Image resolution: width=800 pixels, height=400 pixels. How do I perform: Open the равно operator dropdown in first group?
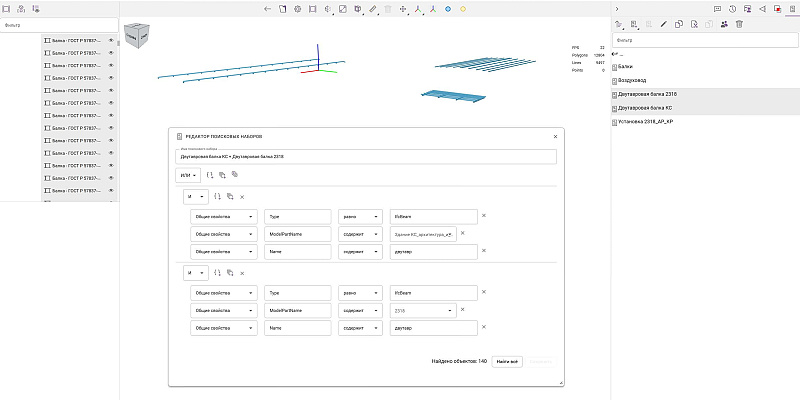pyautogui.click(x=360, y=216)
